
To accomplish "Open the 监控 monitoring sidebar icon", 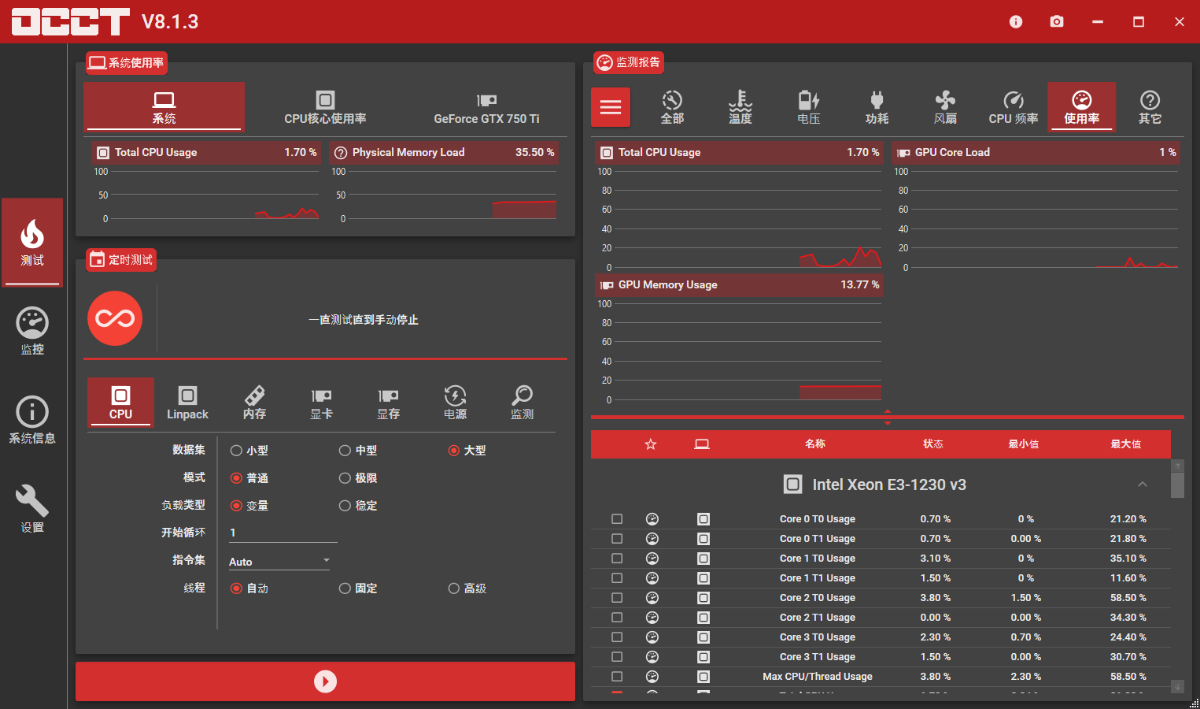I will [x=32, y=331].
